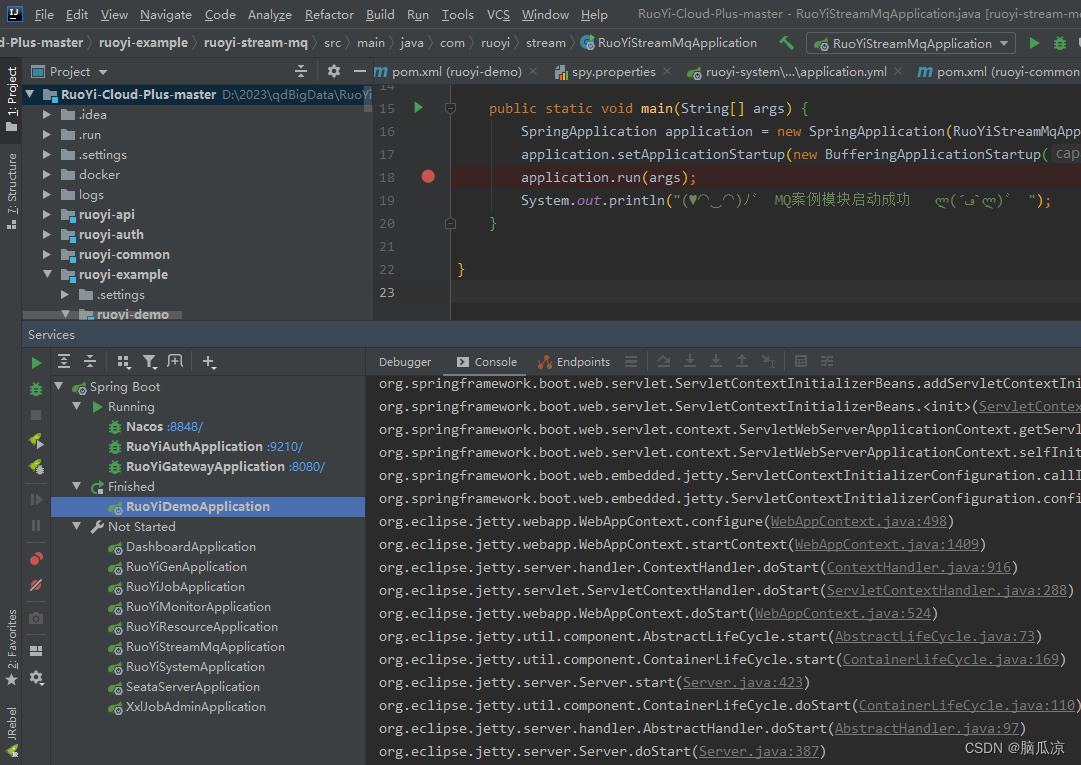Collapse the Not Started services group
Screen dimensions: 1081x765
pos(77,527)
